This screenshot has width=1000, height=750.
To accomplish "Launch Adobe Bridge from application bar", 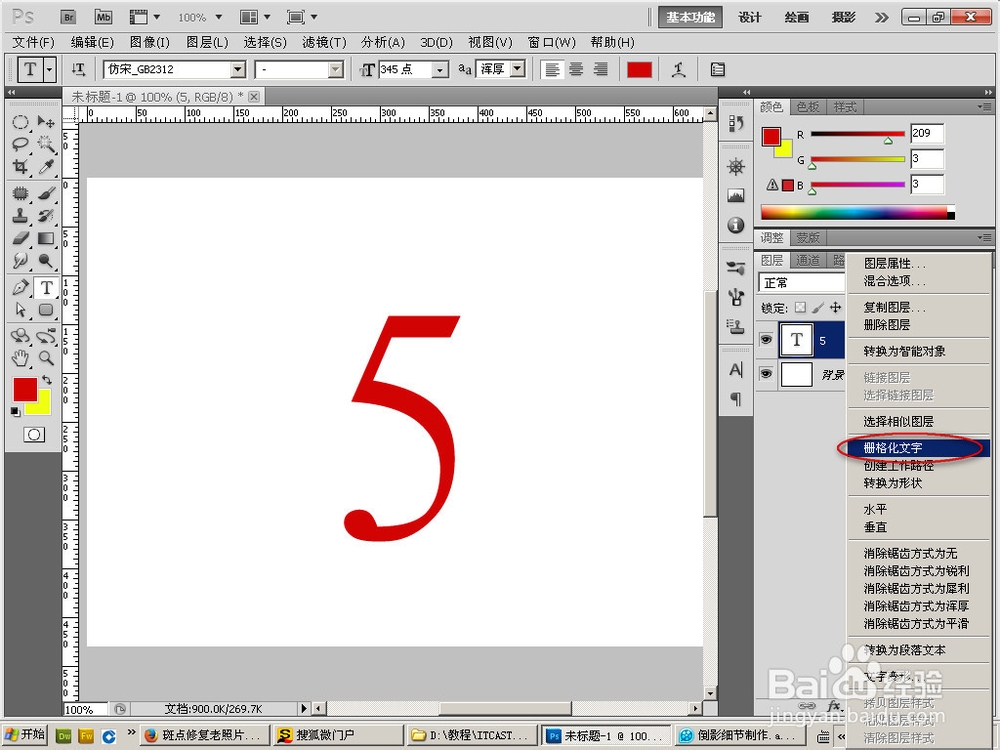I will coord(68,17).
